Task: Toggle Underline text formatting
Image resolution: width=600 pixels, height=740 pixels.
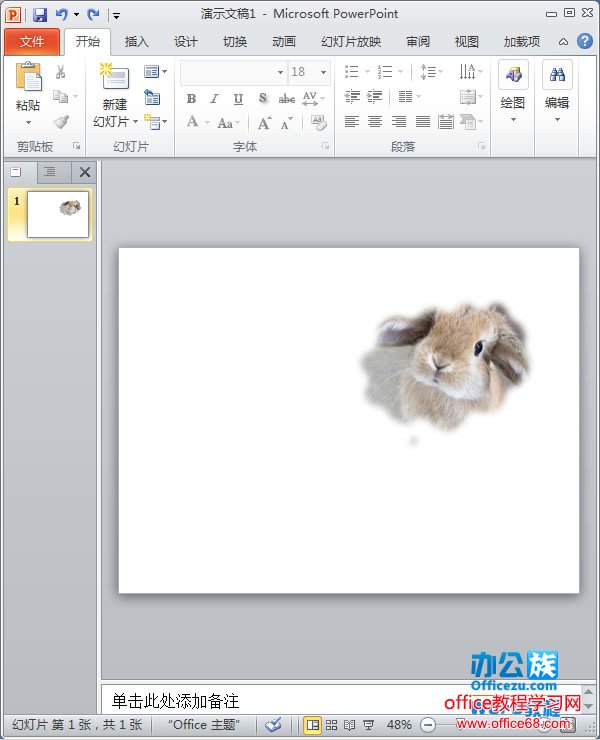Action: tap(238, 99)
